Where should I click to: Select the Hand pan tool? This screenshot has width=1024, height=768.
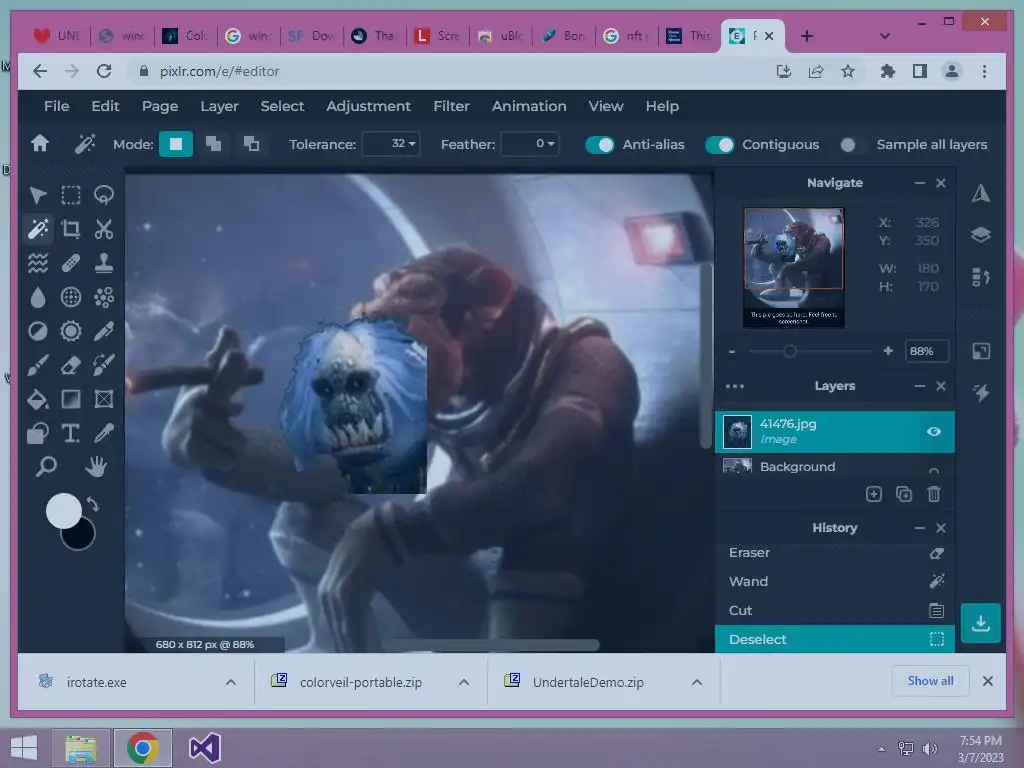[x=96, y=466]
